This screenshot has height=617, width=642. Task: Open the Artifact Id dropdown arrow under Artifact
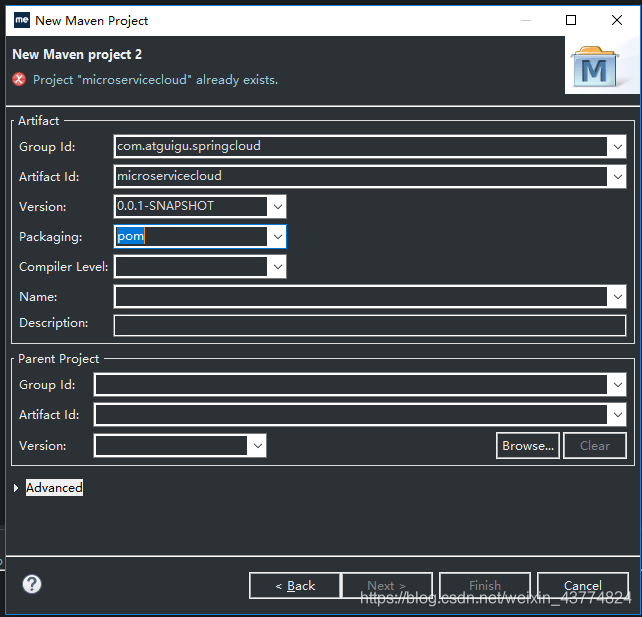click(x=617, y=176)
